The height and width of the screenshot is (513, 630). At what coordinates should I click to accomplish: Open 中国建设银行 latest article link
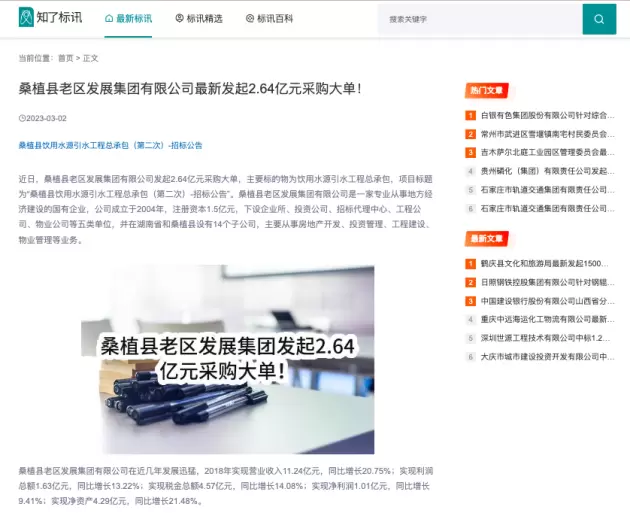point(544,300)
